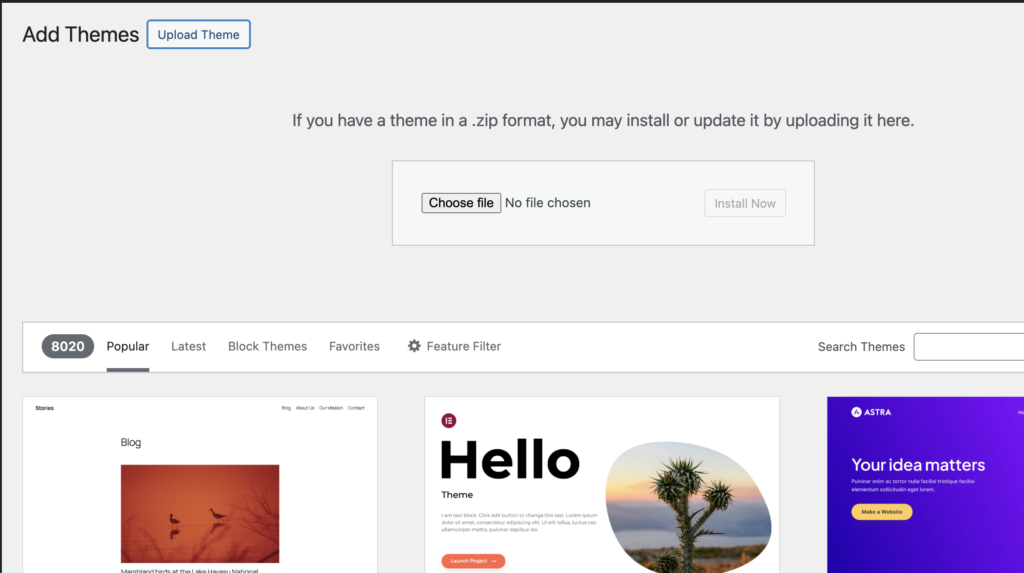Viewport: 1024px width, 573px height.
Task: Open the Astra theme preview thumbnail
Action: tap(925, 485)
